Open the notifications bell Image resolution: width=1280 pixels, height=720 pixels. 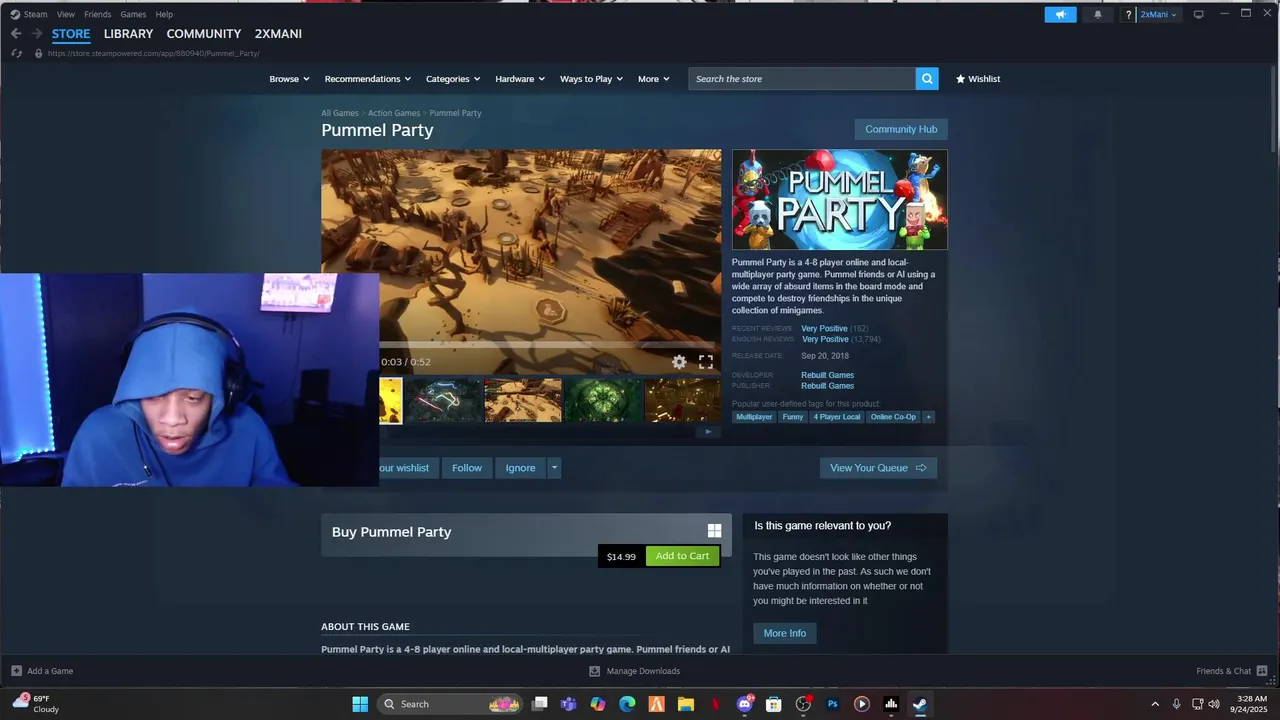[x=1098, y=14]
